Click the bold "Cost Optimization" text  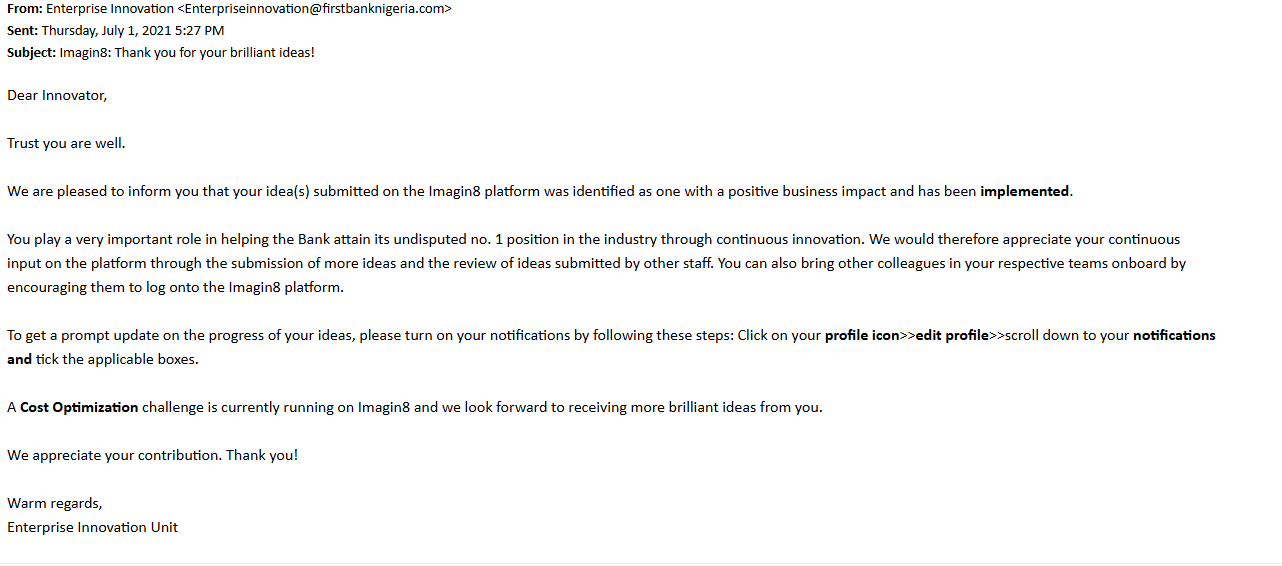point(79,407)
